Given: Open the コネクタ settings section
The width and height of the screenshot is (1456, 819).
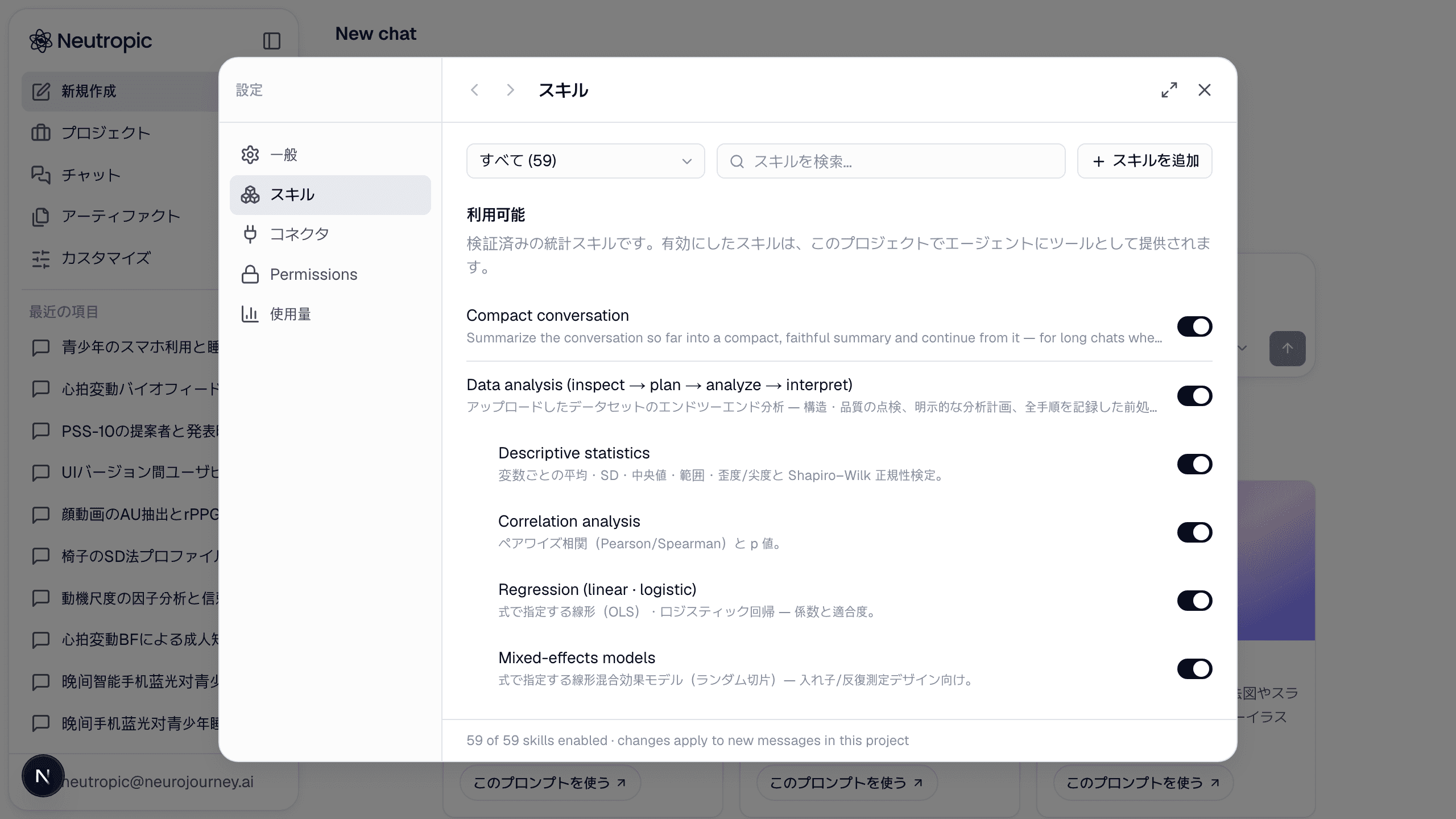Looking at the screenshot, I should [330, 234].
